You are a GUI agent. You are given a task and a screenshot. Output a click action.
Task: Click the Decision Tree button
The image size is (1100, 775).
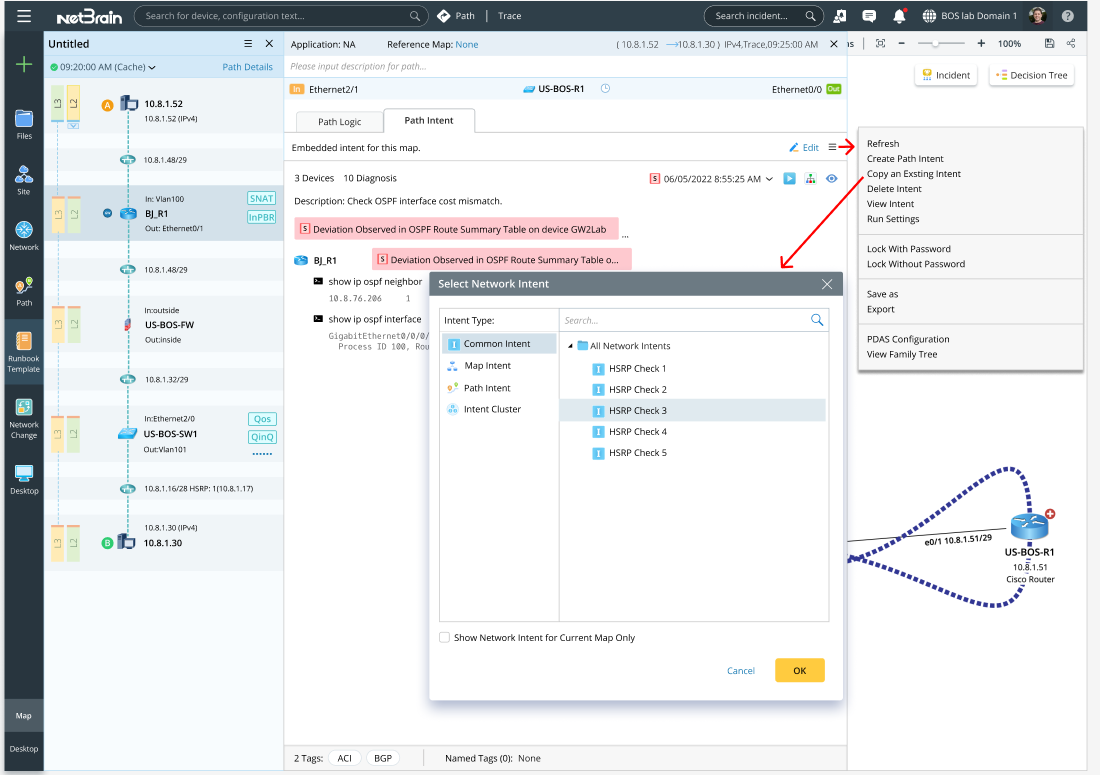[1031, 75]
